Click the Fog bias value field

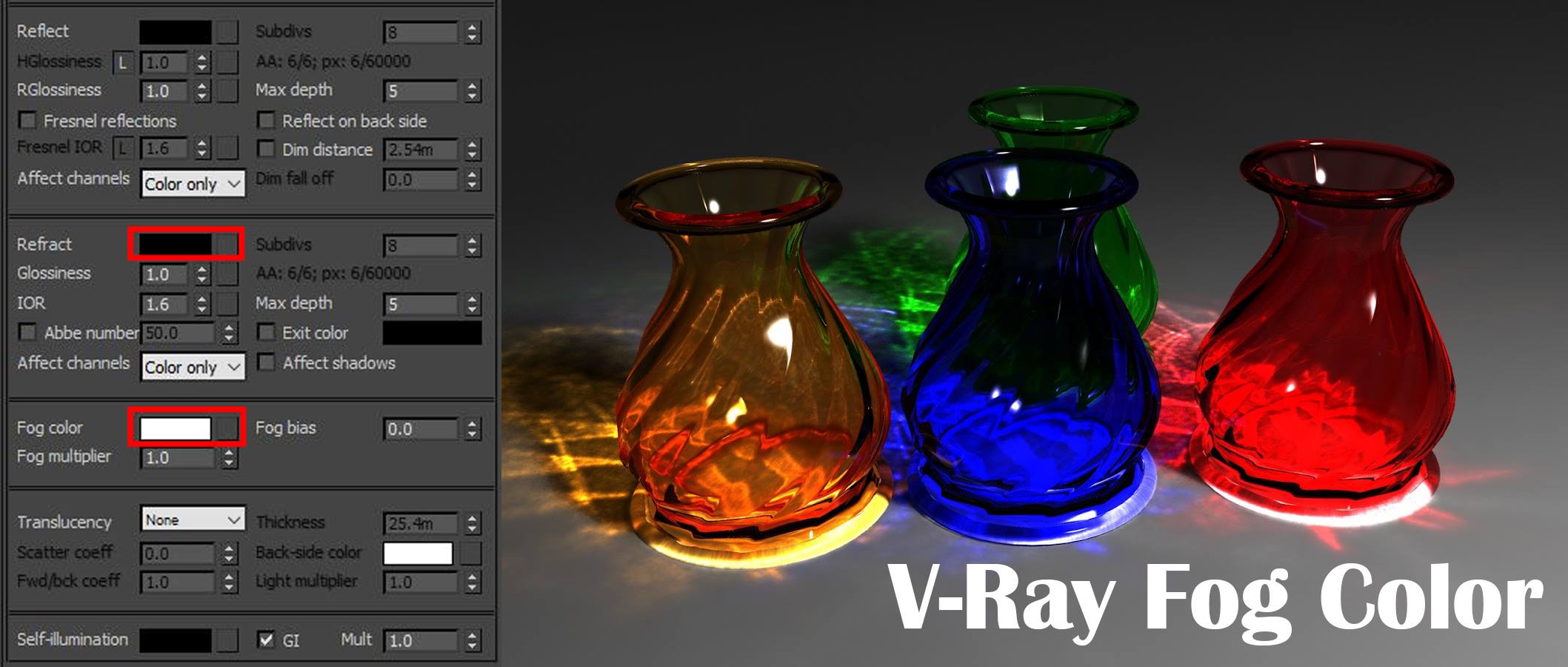pos(422,429)
